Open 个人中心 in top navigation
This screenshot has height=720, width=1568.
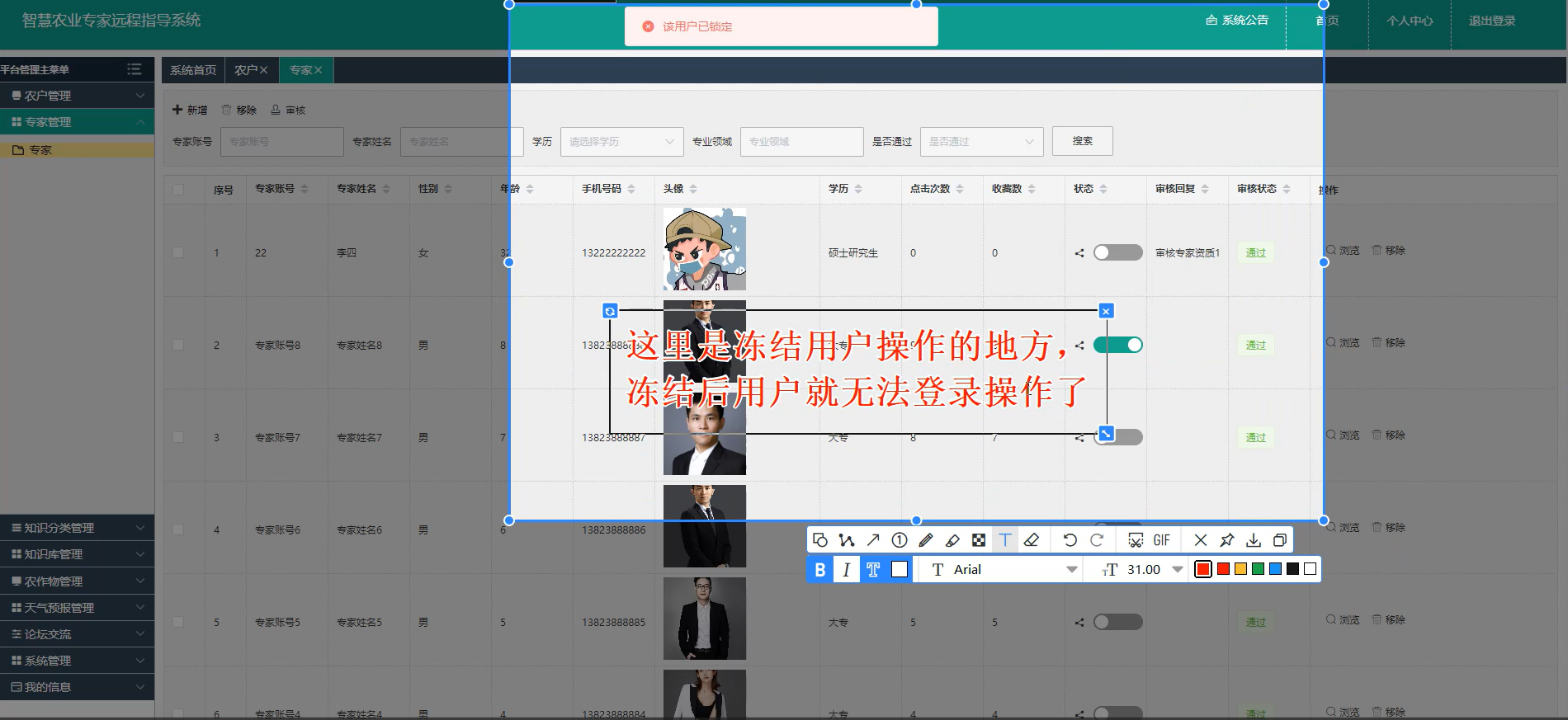coord(1410,21)
